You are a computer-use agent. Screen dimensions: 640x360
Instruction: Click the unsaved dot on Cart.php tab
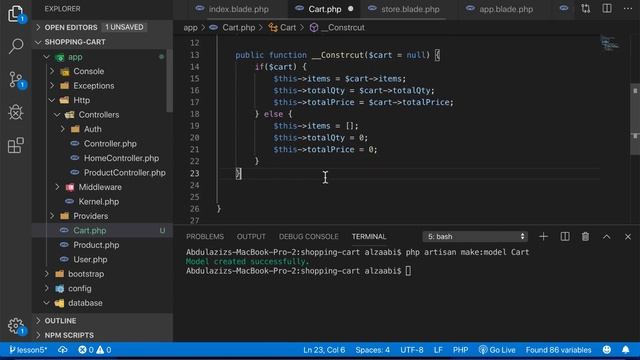(x=351, y=9)
